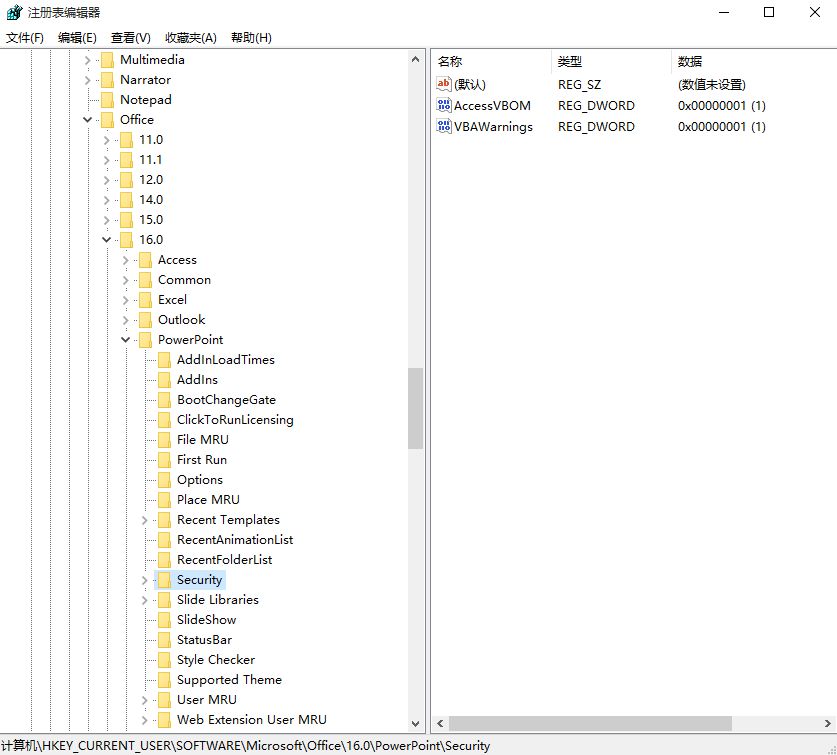This screenshot has width=837, height=755.
Task: Expand the User MRU node
Action: point(145,700)
